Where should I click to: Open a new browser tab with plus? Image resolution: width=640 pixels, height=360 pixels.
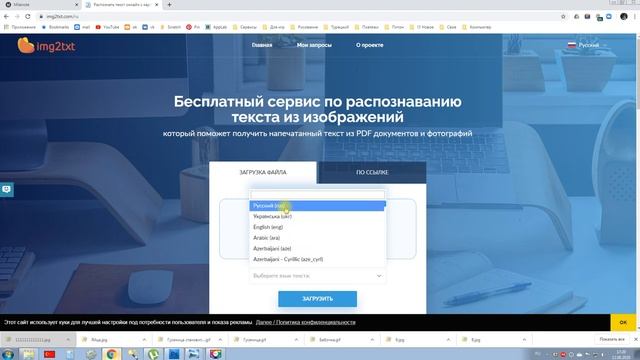pos(169,5)
